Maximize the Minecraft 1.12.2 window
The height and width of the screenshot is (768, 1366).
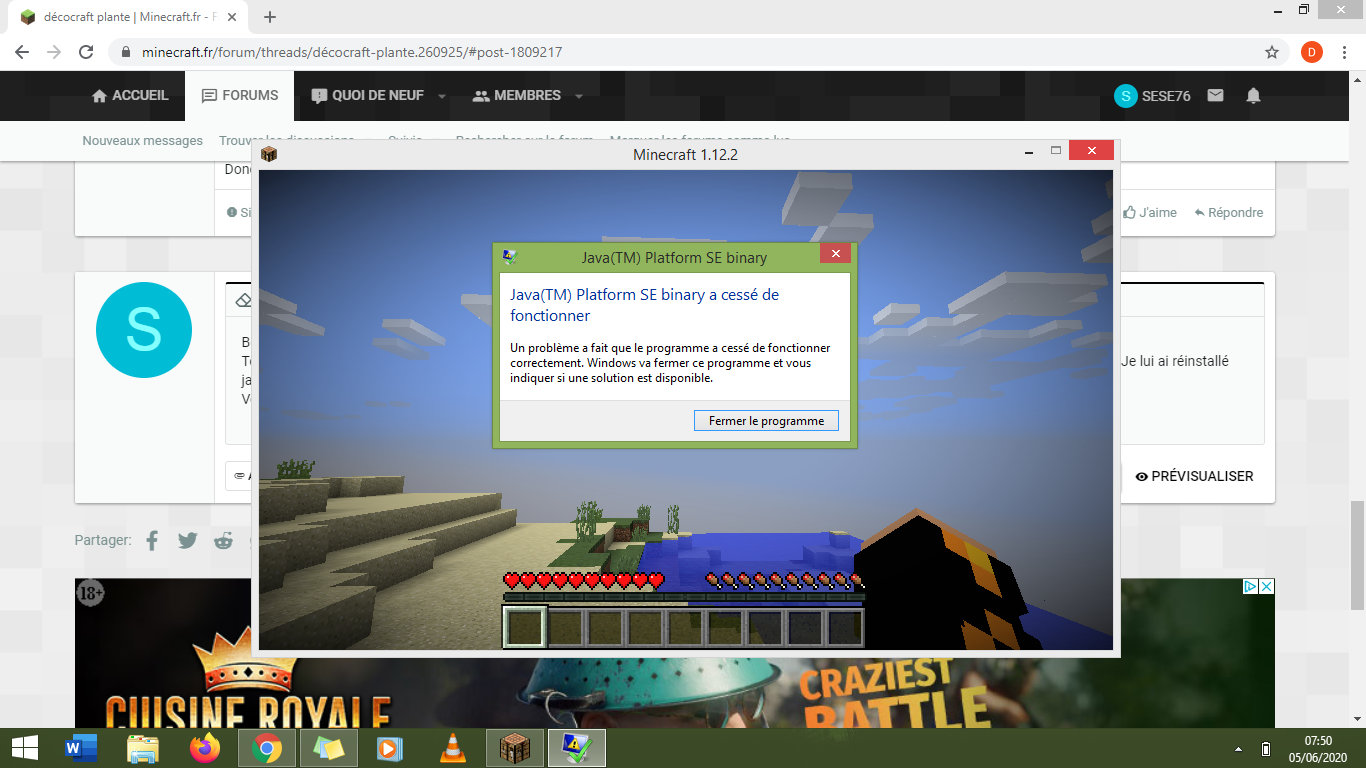click(x=1055, y=152)
